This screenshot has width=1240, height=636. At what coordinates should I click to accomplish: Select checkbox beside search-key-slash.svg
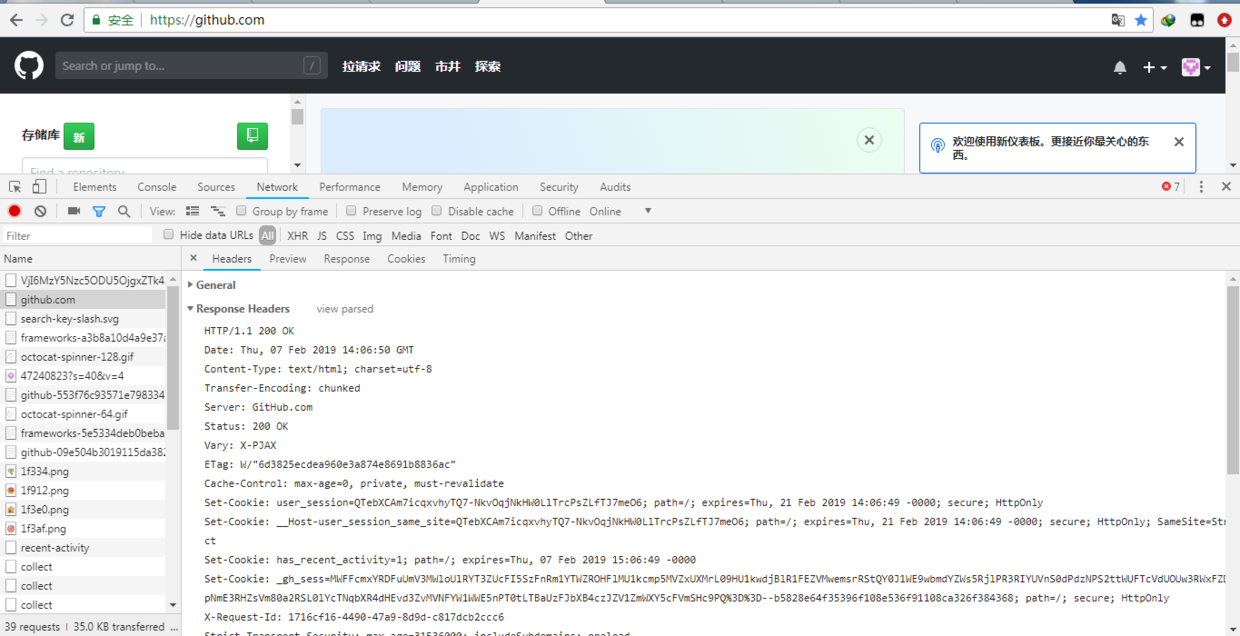tap(11, 319)
